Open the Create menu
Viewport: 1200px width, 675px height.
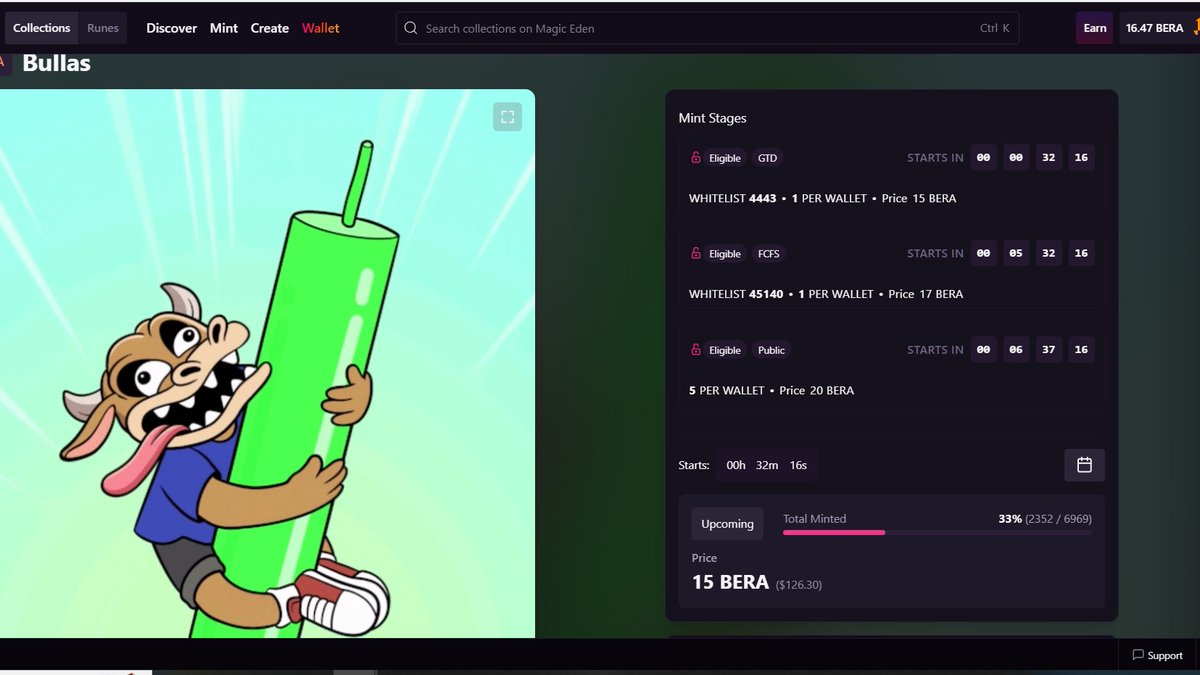point(270,28)
